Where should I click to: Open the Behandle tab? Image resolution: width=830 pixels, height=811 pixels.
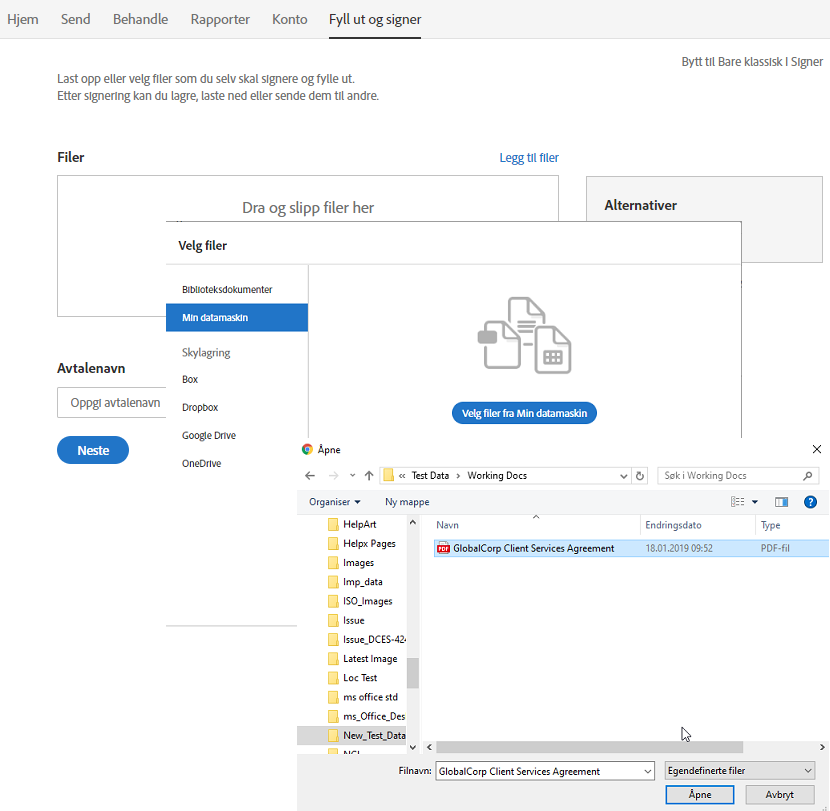pyautogui.click(x=140, y=19)
